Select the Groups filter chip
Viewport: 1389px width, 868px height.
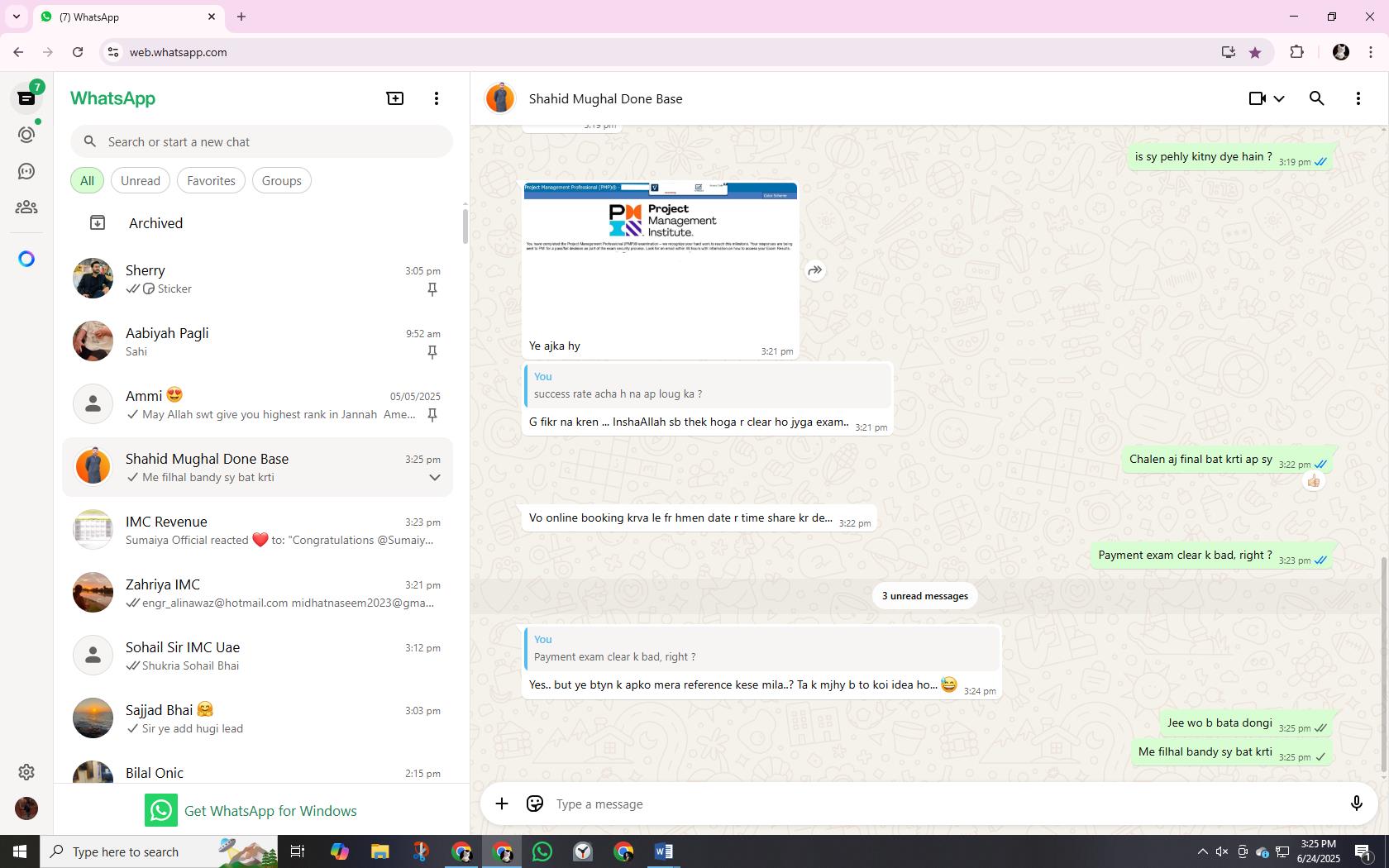(282, 181)
